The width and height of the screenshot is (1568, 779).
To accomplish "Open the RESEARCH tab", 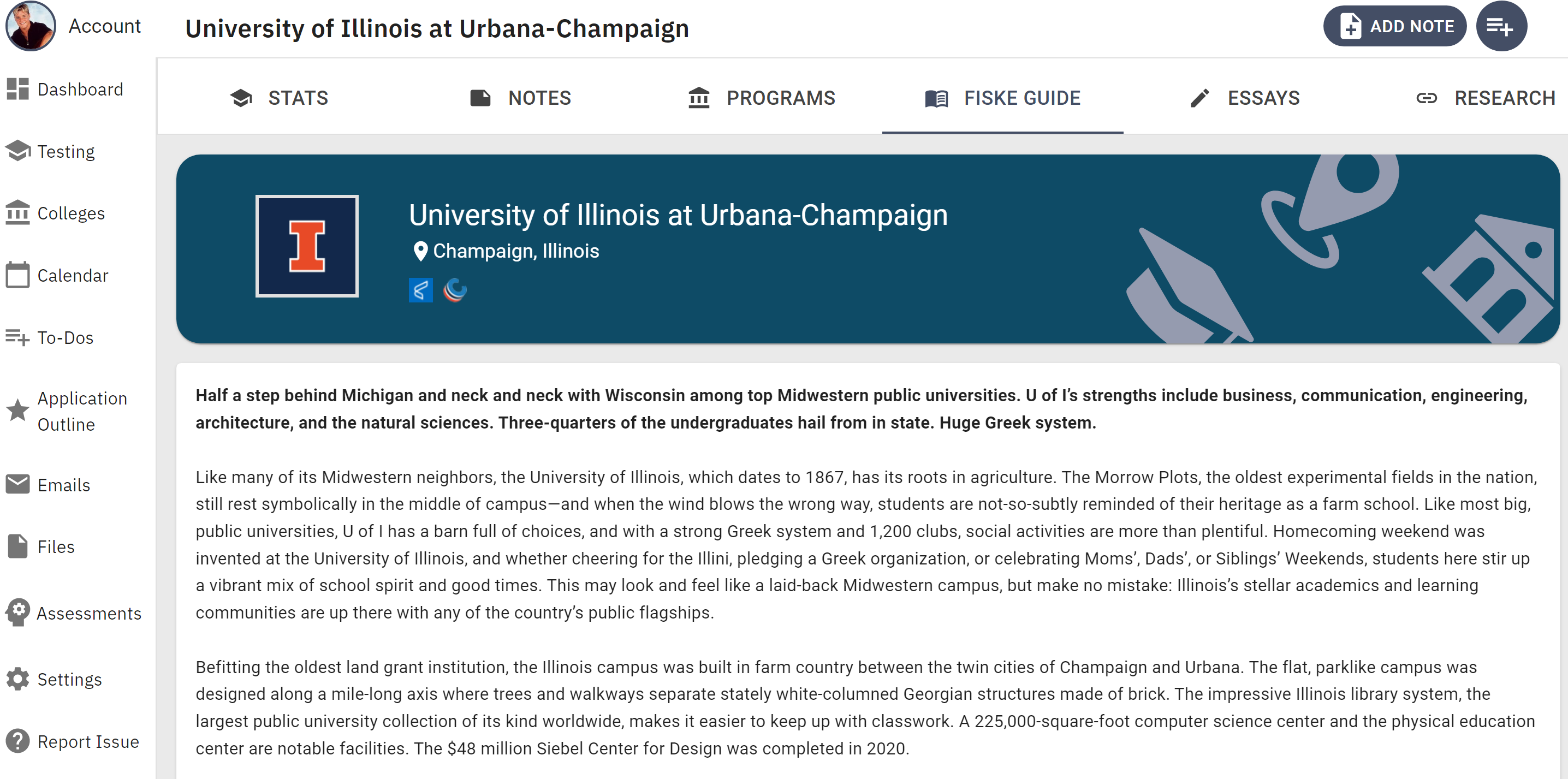I will pos(1485,98).
